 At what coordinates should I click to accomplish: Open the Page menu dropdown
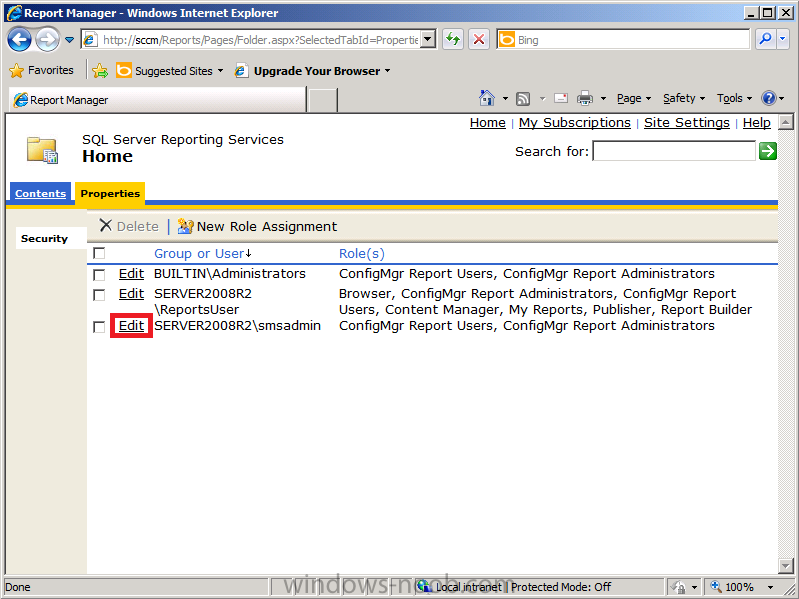click(633, 98)
